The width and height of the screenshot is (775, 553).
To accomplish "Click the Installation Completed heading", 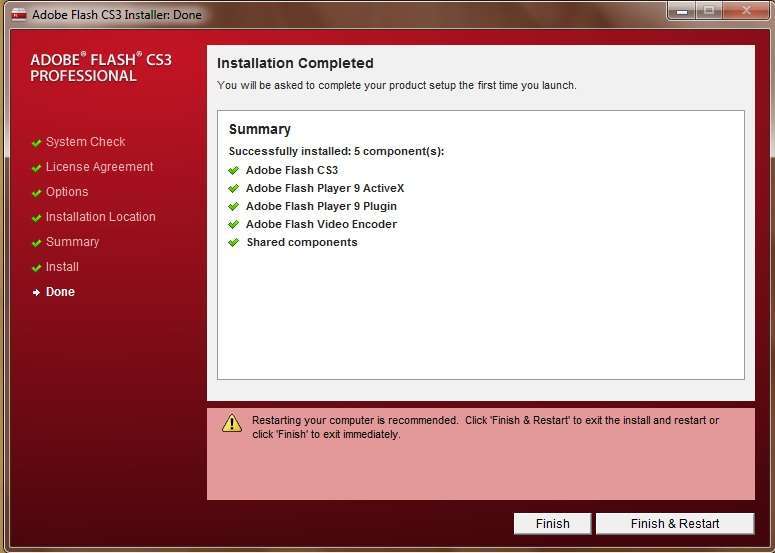I will (x=295, y=63).
